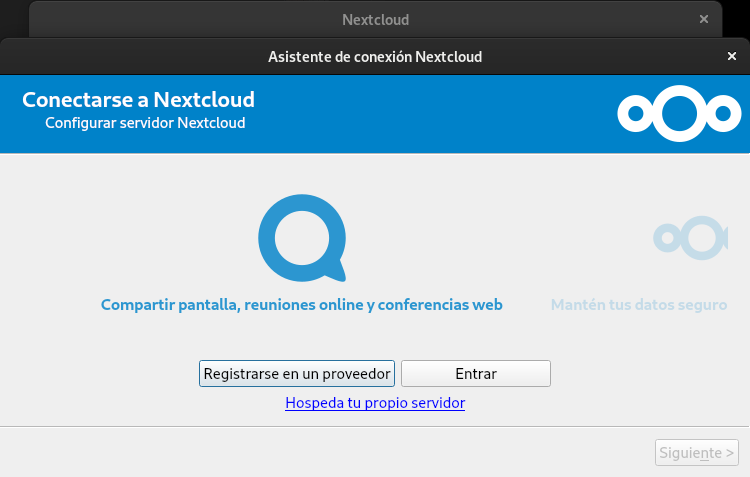Click the Talk speech-bubble slide icon
Viewport: 750px width, 477px height.
point(302,238)
